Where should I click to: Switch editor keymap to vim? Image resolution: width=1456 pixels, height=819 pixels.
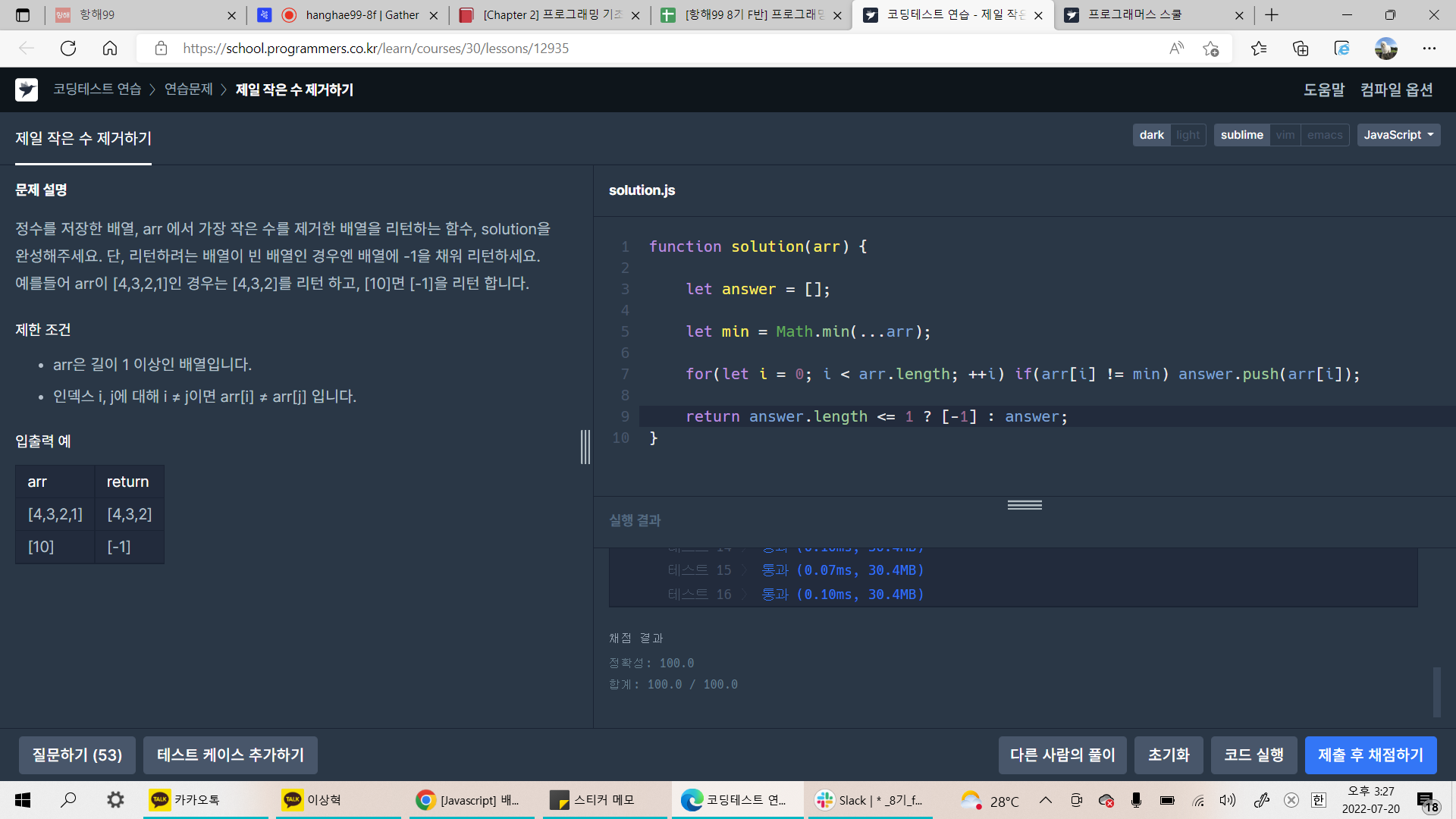click(1285, 135)
